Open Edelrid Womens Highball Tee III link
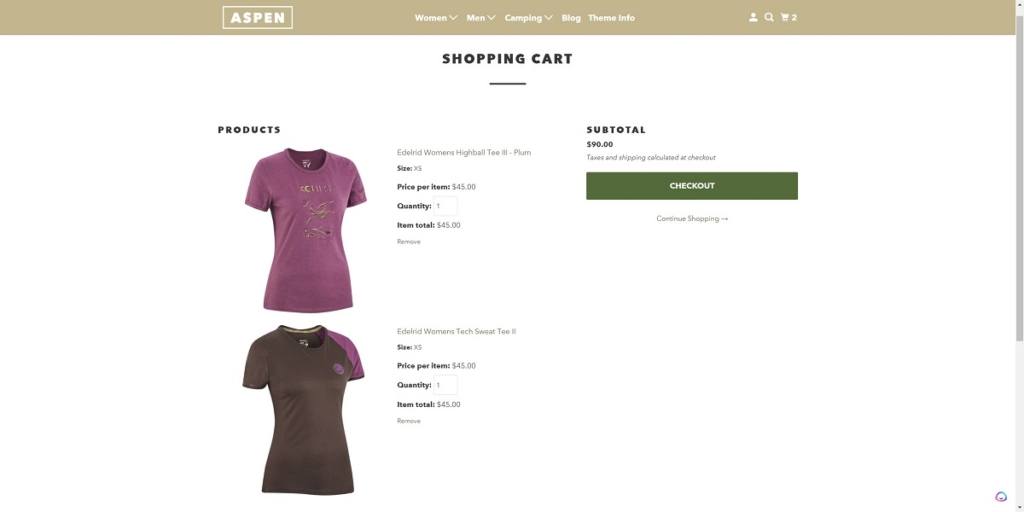The width and height of the screenshot is (1024, 512). click(x=464, y=152)
